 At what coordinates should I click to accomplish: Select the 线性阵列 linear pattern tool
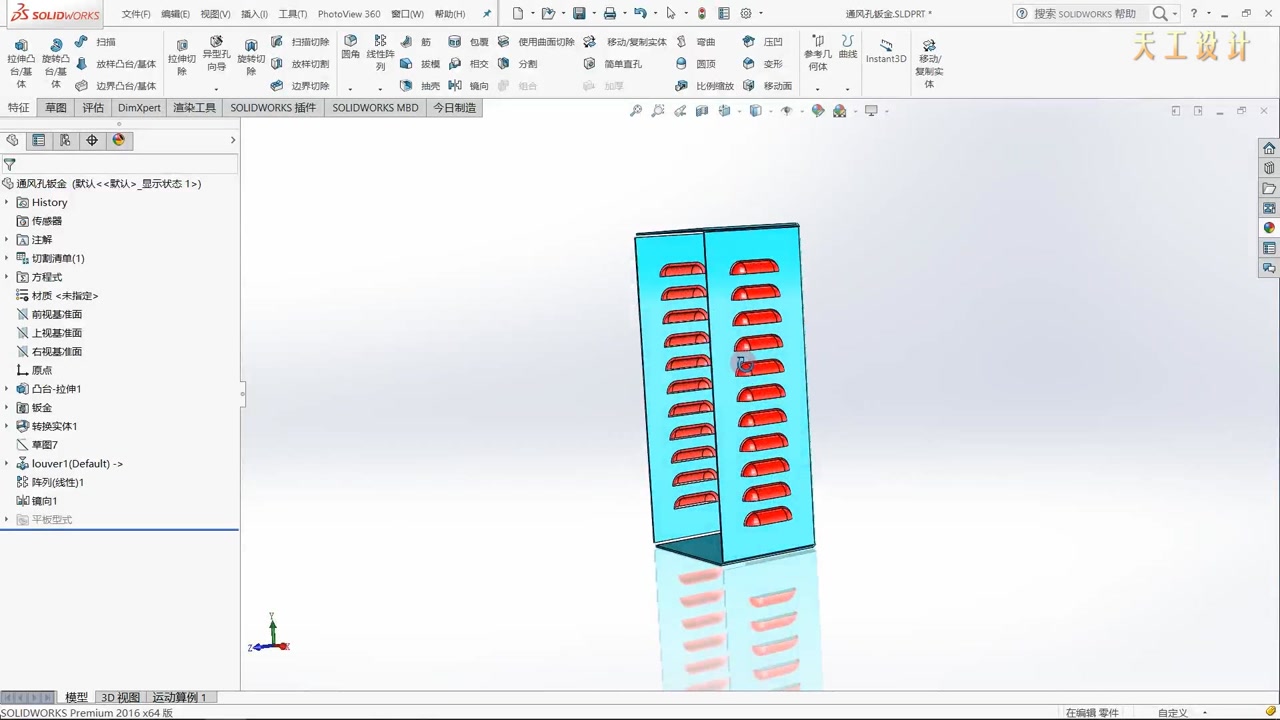coord(380,53)
